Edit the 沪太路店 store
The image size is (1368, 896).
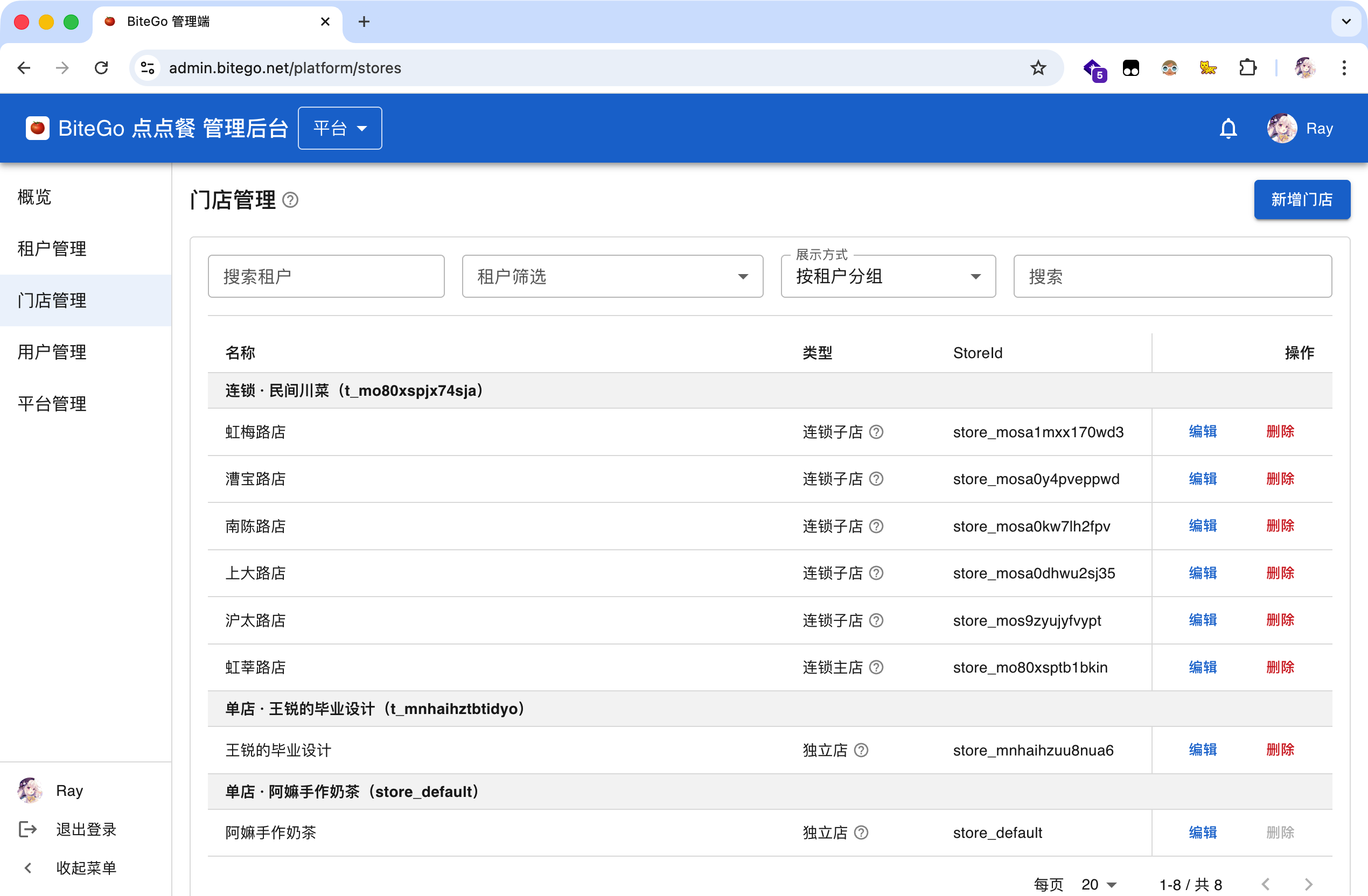pos(1203,620)
